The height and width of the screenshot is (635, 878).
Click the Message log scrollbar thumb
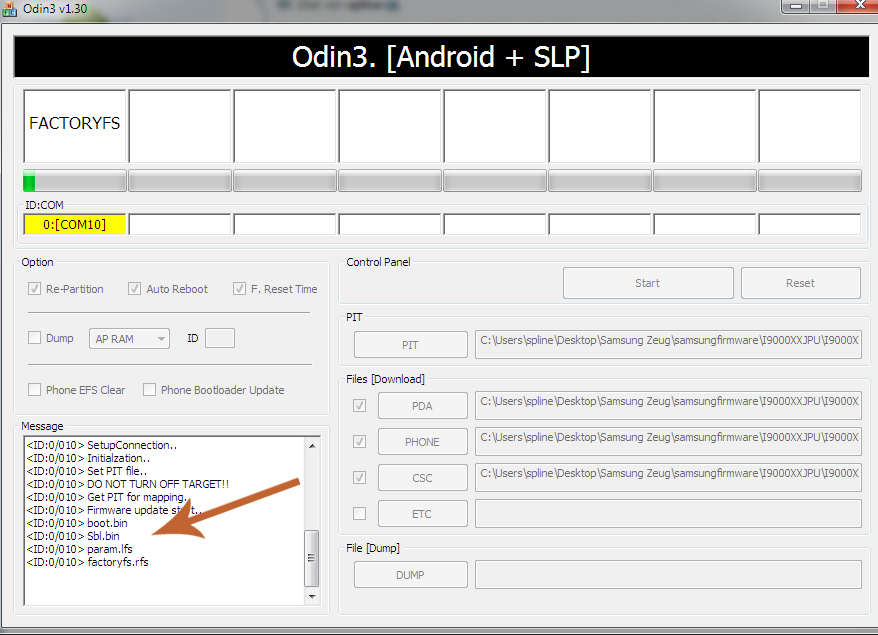pyautogui.click(x=312, y=558)
